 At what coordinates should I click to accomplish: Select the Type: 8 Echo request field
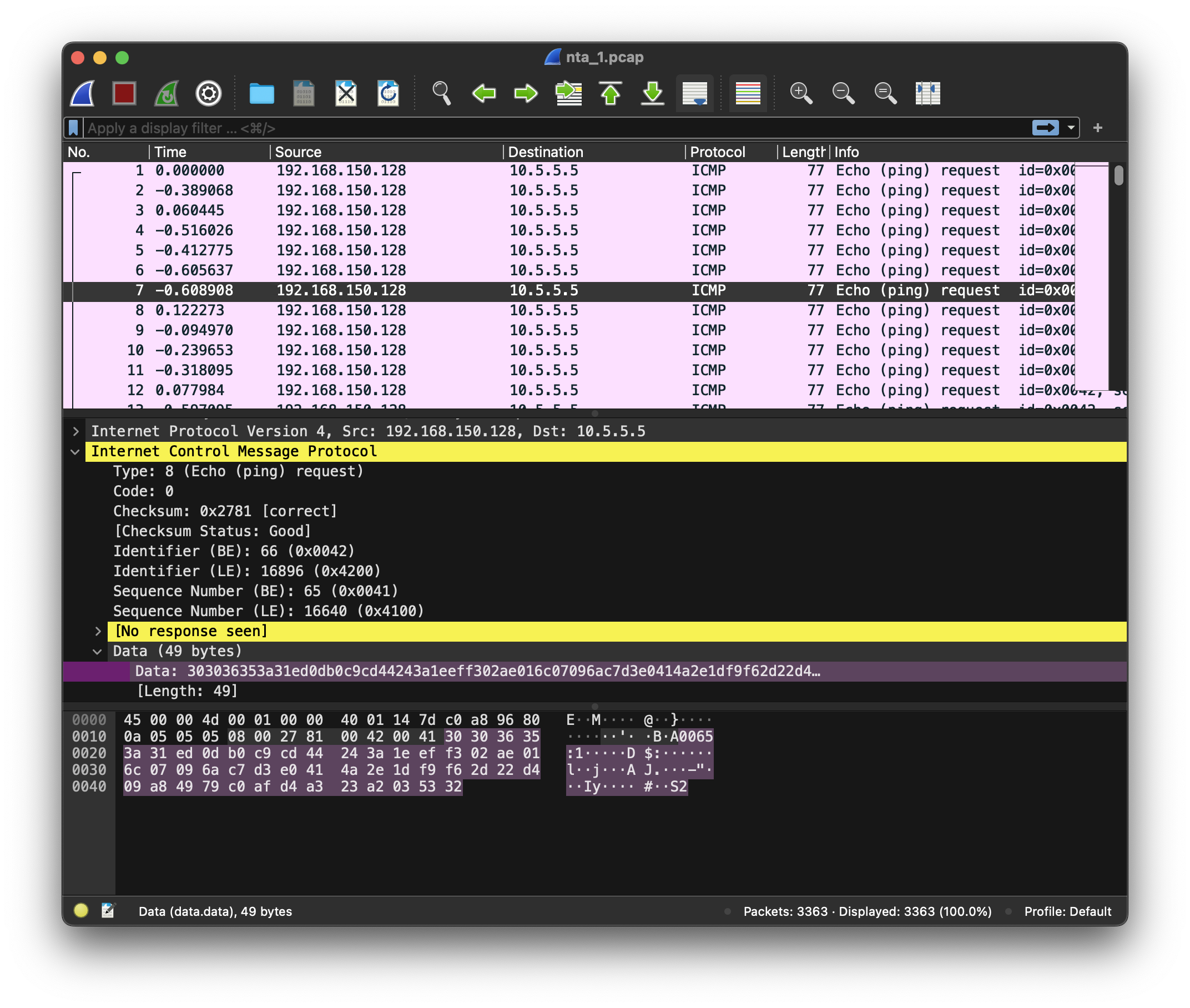pos(238,471)
